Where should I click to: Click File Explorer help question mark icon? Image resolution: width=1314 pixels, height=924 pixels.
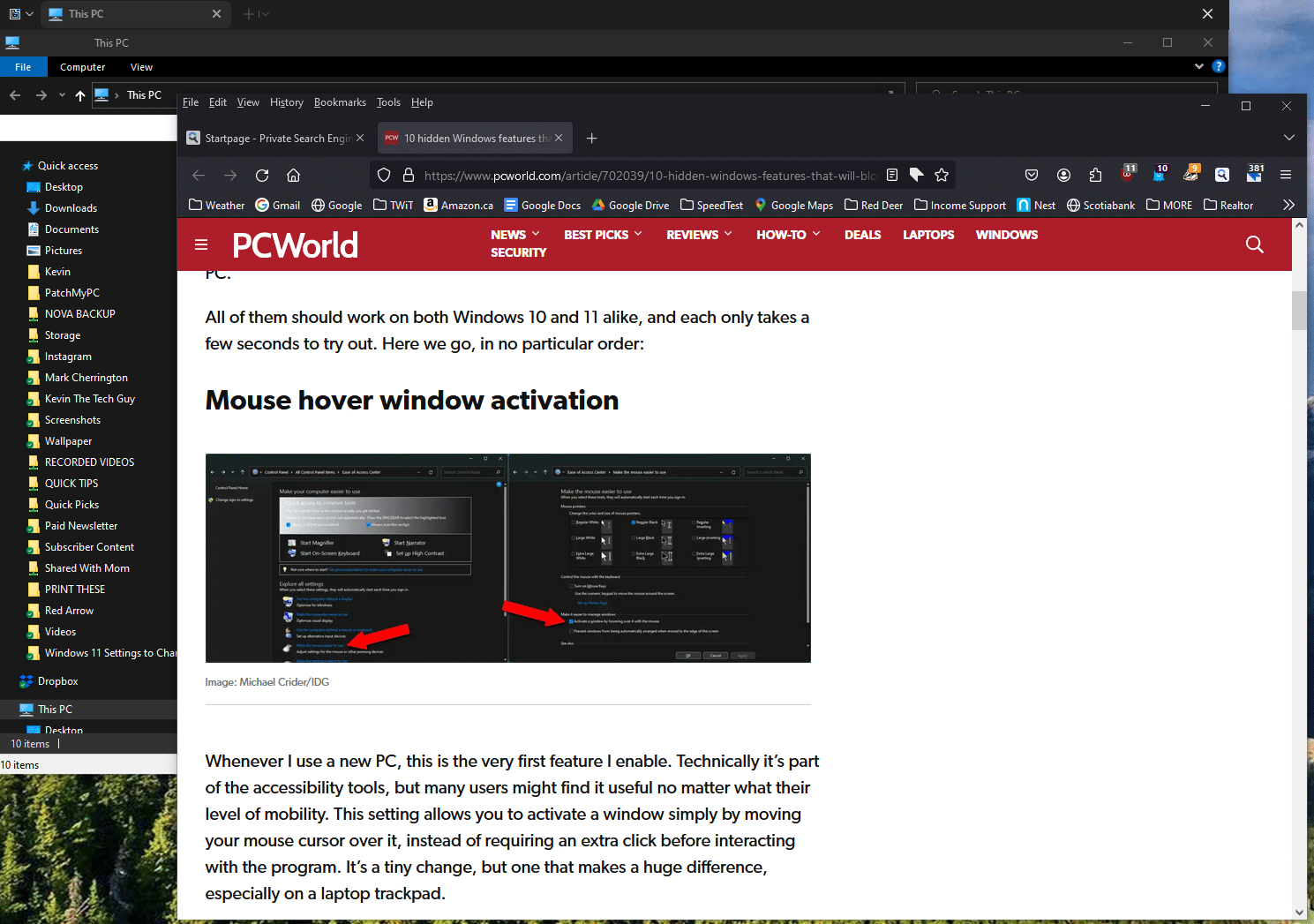click(x=1219, y=66)
